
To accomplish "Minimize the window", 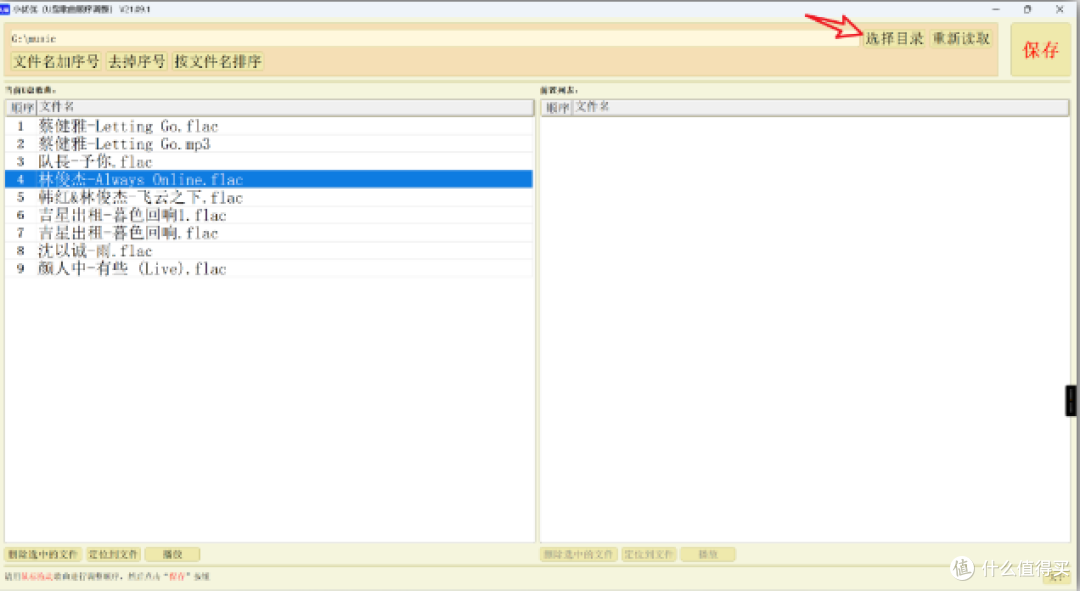I will click(x=996, y=9).
